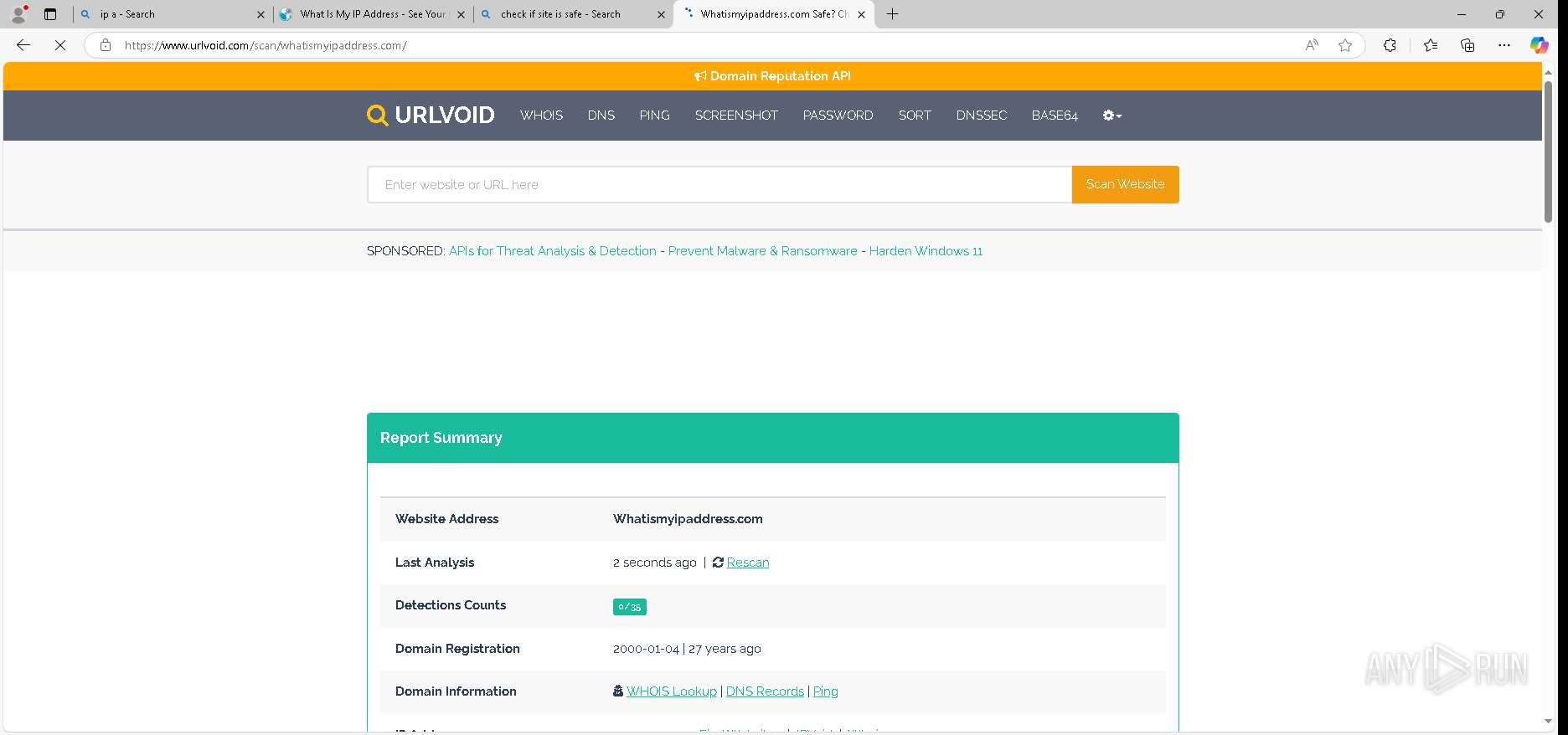Stop loading the page
Image resolution: width=1568 pixels, height=735 pixels.
pyautogui.click(x=60, y=45)
